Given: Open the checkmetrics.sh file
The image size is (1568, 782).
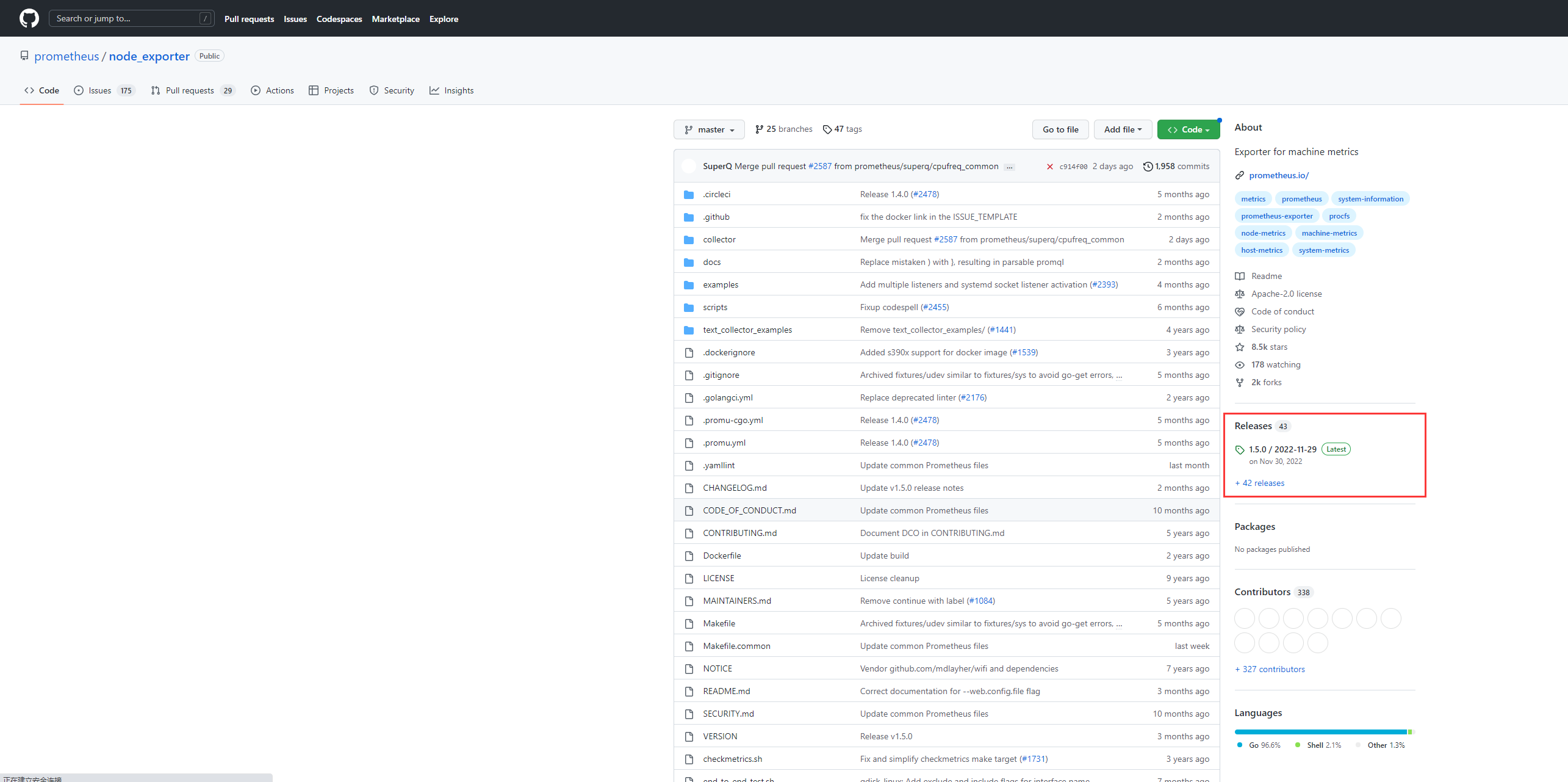Looking at the screenshot, I should tap(732, 759).
